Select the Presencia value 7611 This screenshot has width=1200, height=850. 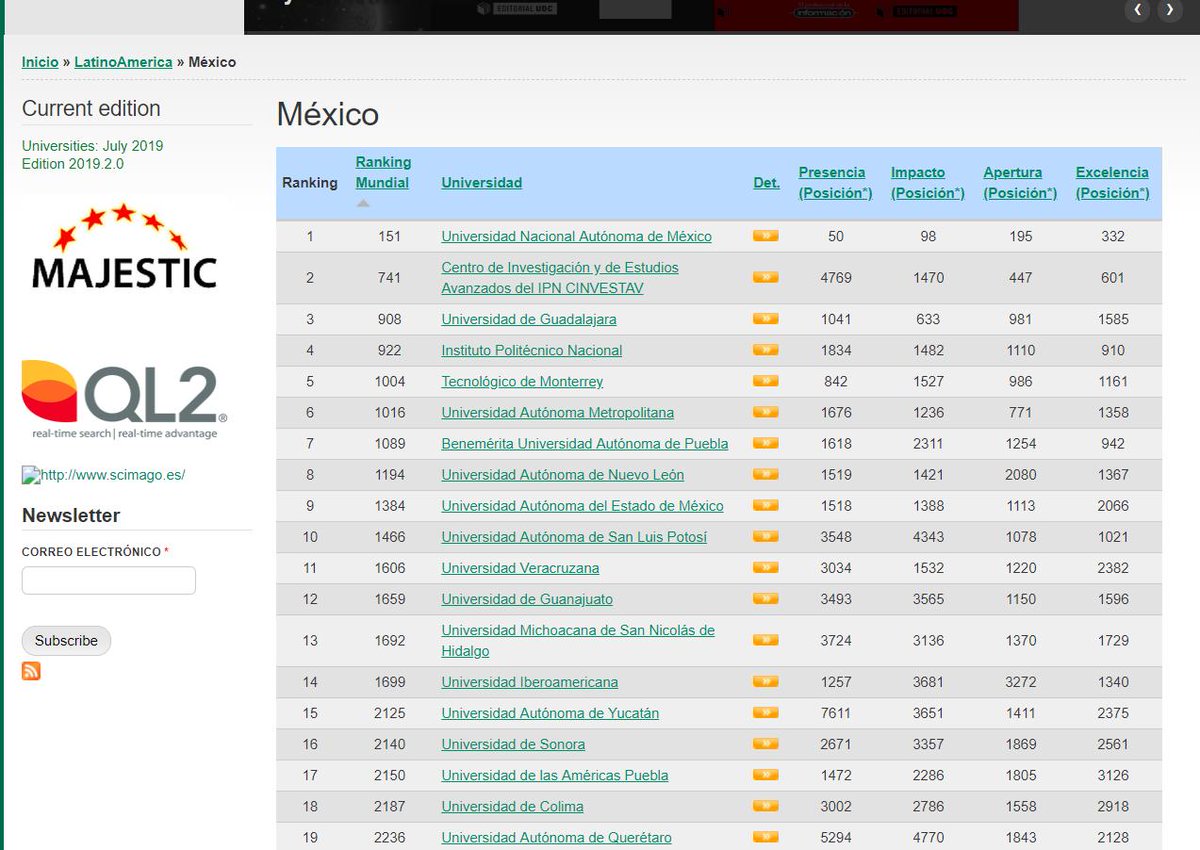(835, 713)
